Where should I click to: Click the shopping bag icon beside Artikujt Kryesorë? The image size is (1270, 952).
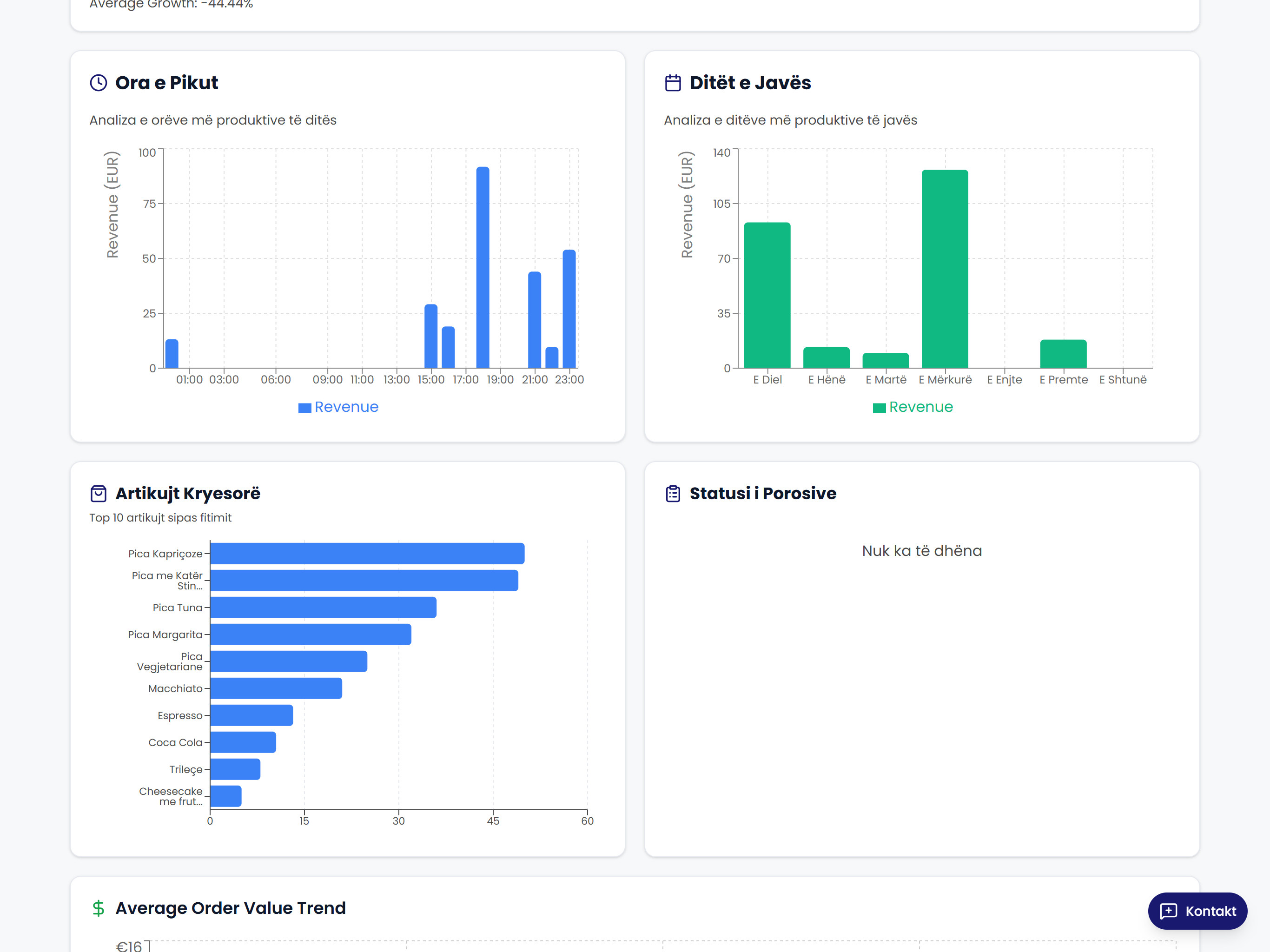(x=98, y=493)
